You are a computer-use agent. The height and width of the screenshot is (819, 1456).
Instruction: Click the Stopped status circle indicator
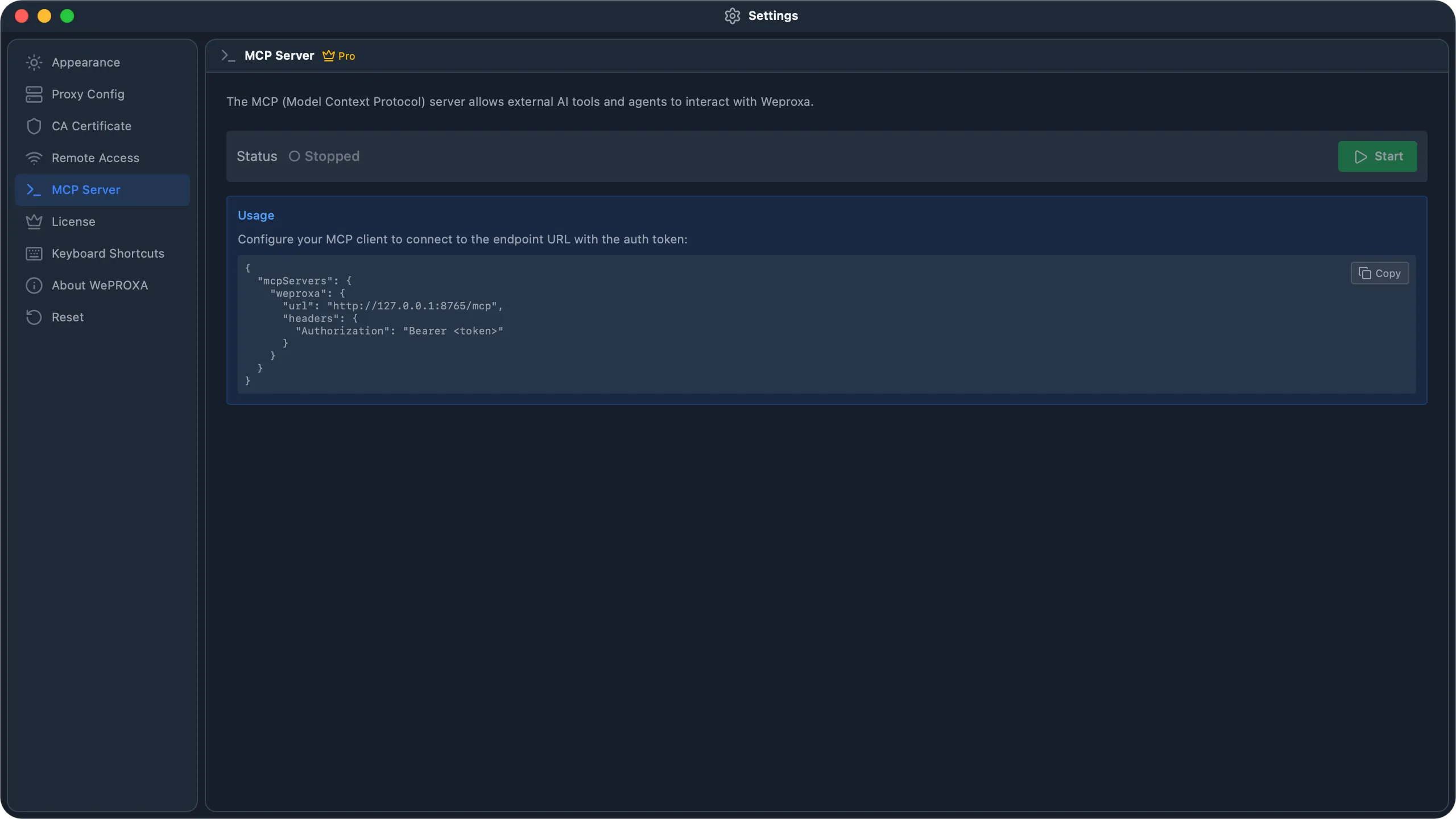[x=294, y=156]
